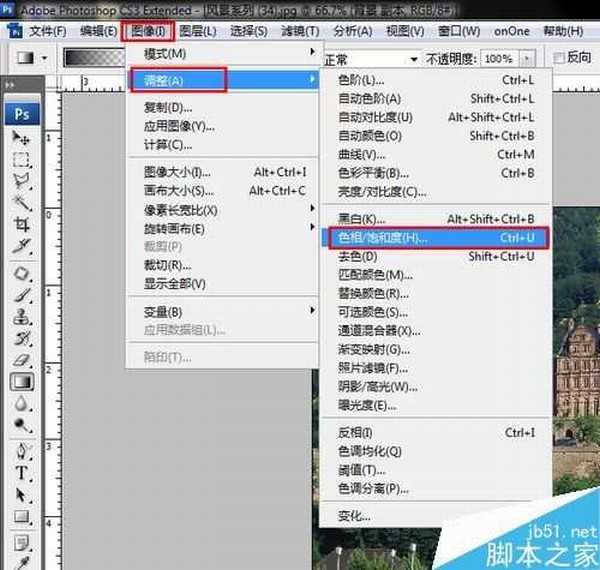Open the 正常 blend mode dropdown
Image resolution: width=600 pixels, height=570 pixels.
click(x=370, y=59)
